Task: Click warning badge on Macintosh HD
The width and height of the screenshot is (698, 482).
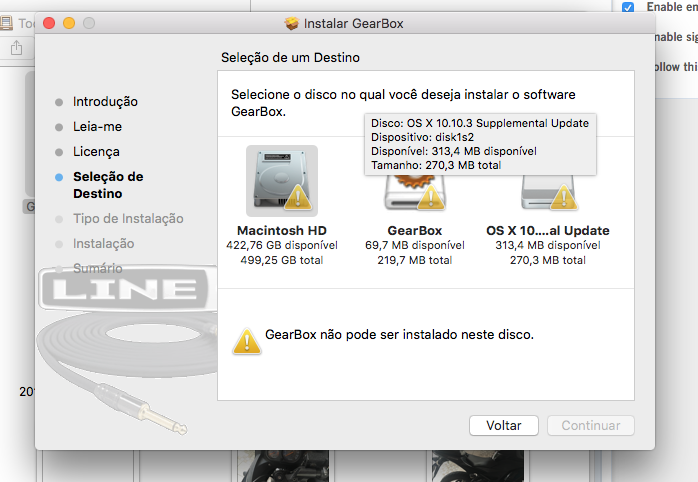Action: (x=298, y=199)
